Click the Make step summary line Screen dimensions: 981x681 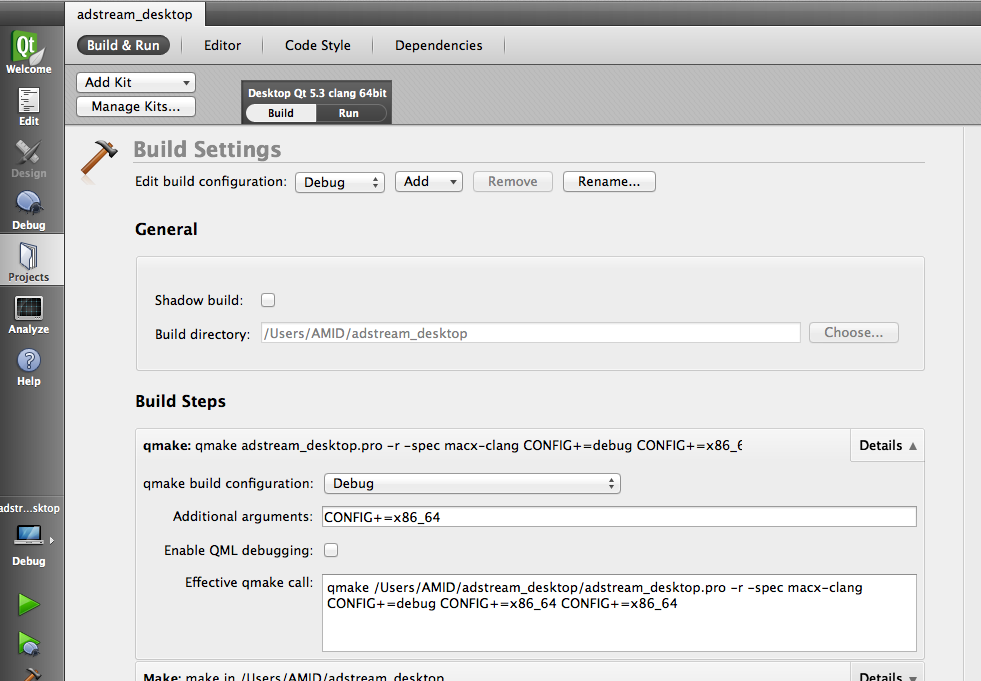pos(293,676)
